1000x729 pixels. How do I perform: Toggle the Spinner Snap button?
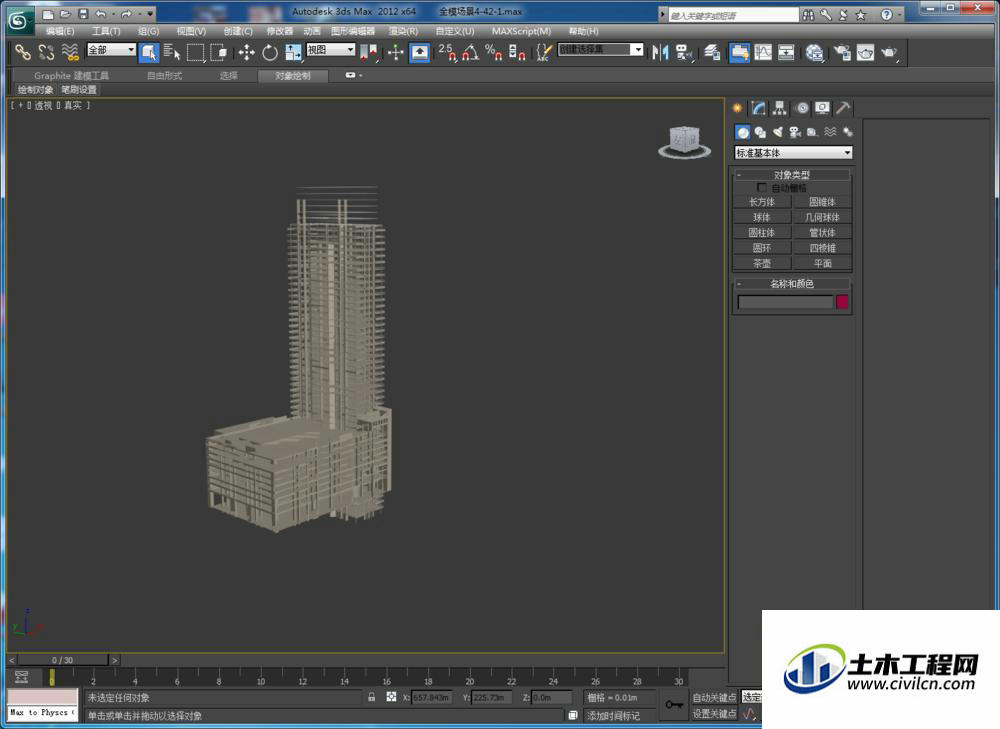pos(517,52)
